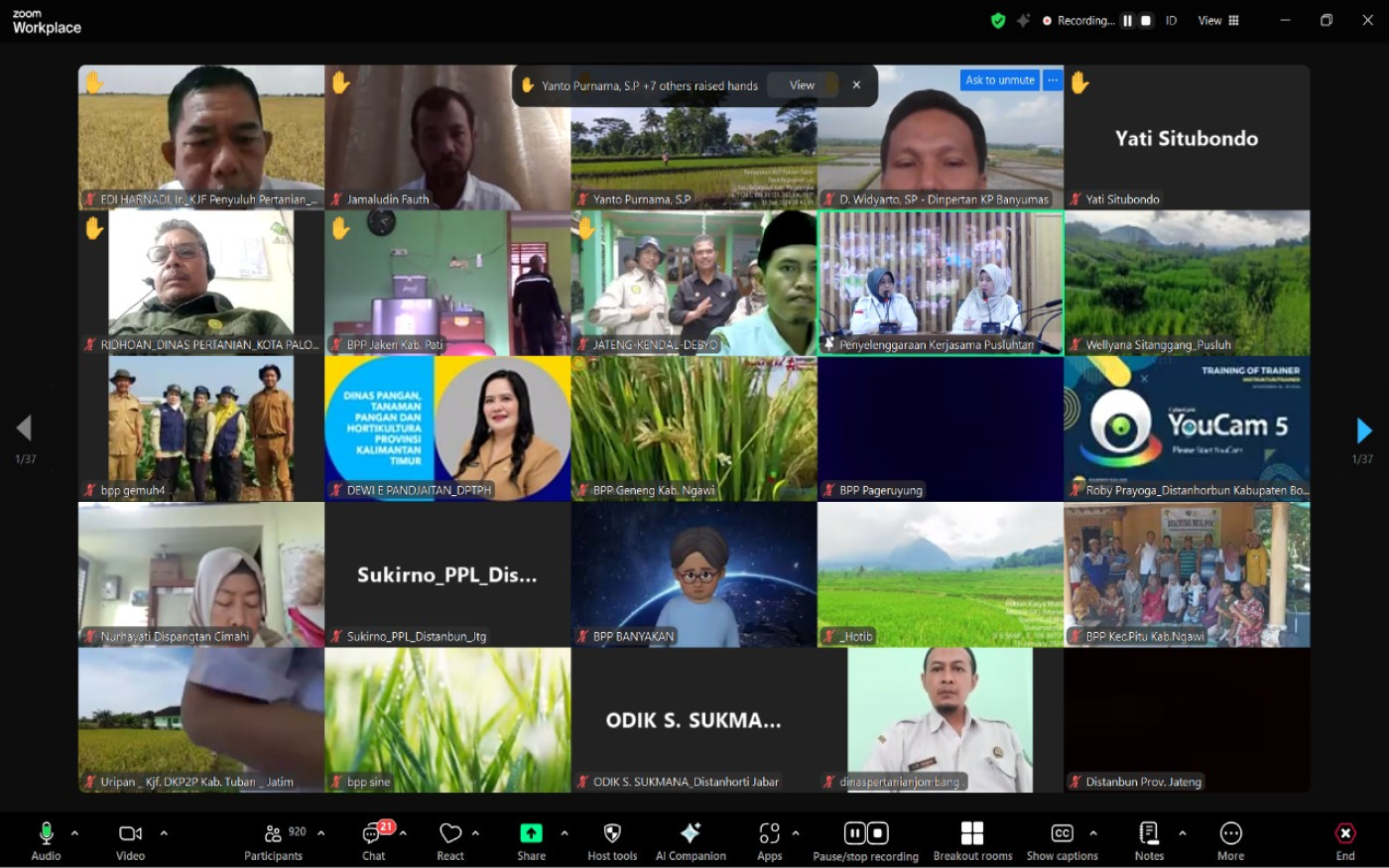Toggle the microphone Audio button
This screenshot has height=868, width=1389.
tap(46, 839)
